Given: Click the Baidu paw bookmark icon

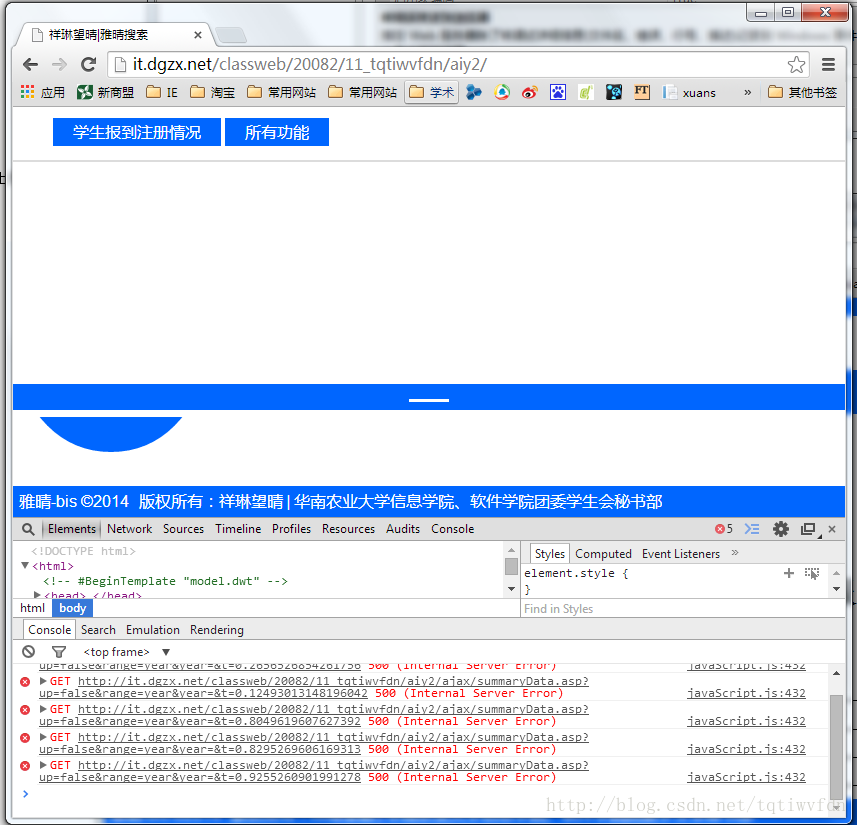Looking at the screenshot, I should [557, 92].
